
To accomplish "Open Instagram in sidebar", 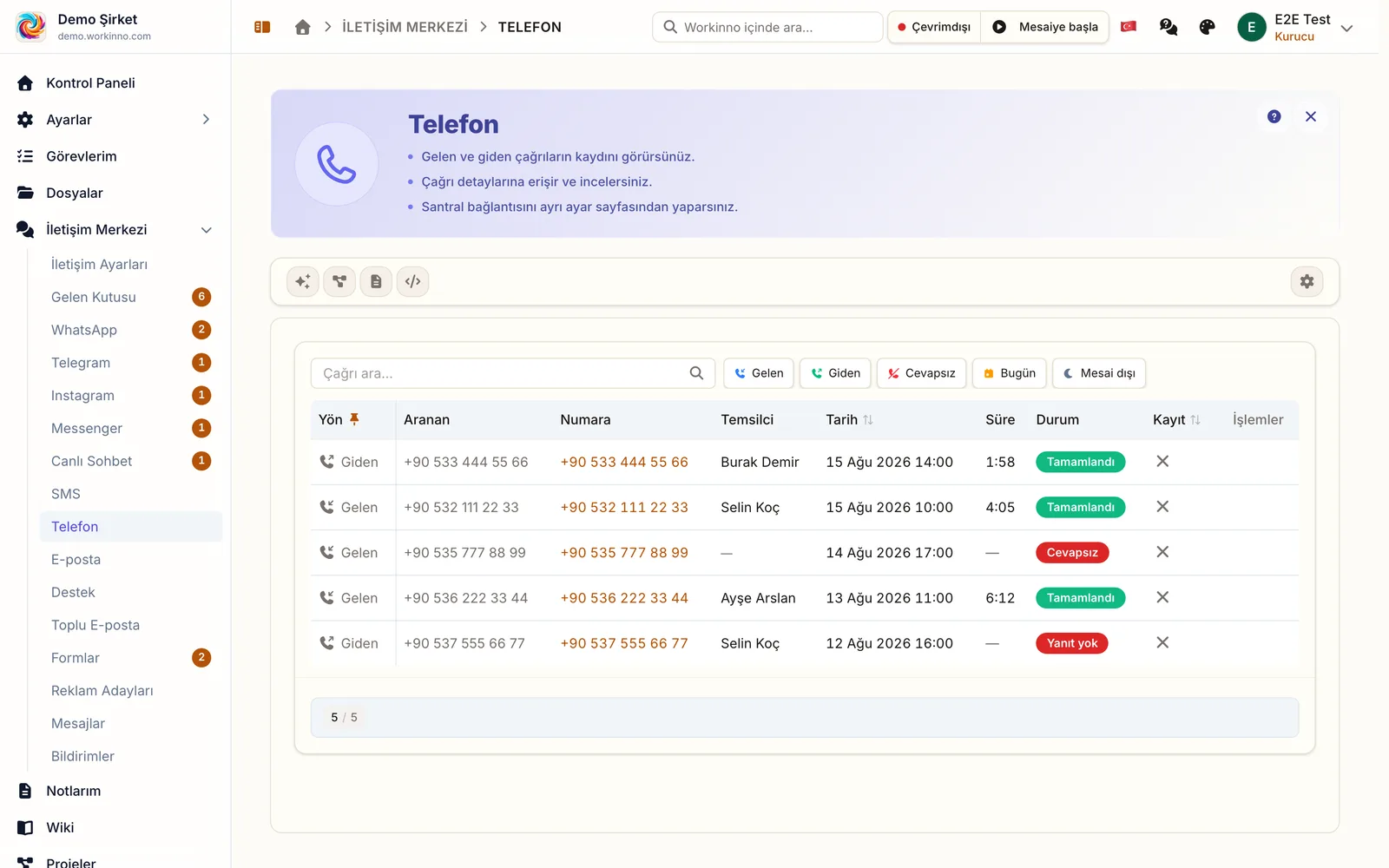I will [x=130, y=396].
